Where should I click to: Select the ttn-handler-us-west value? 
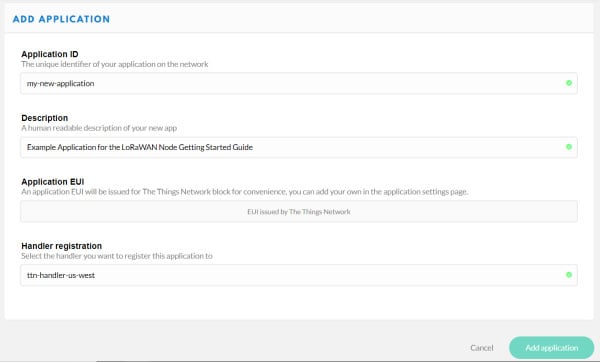[61, 276]
